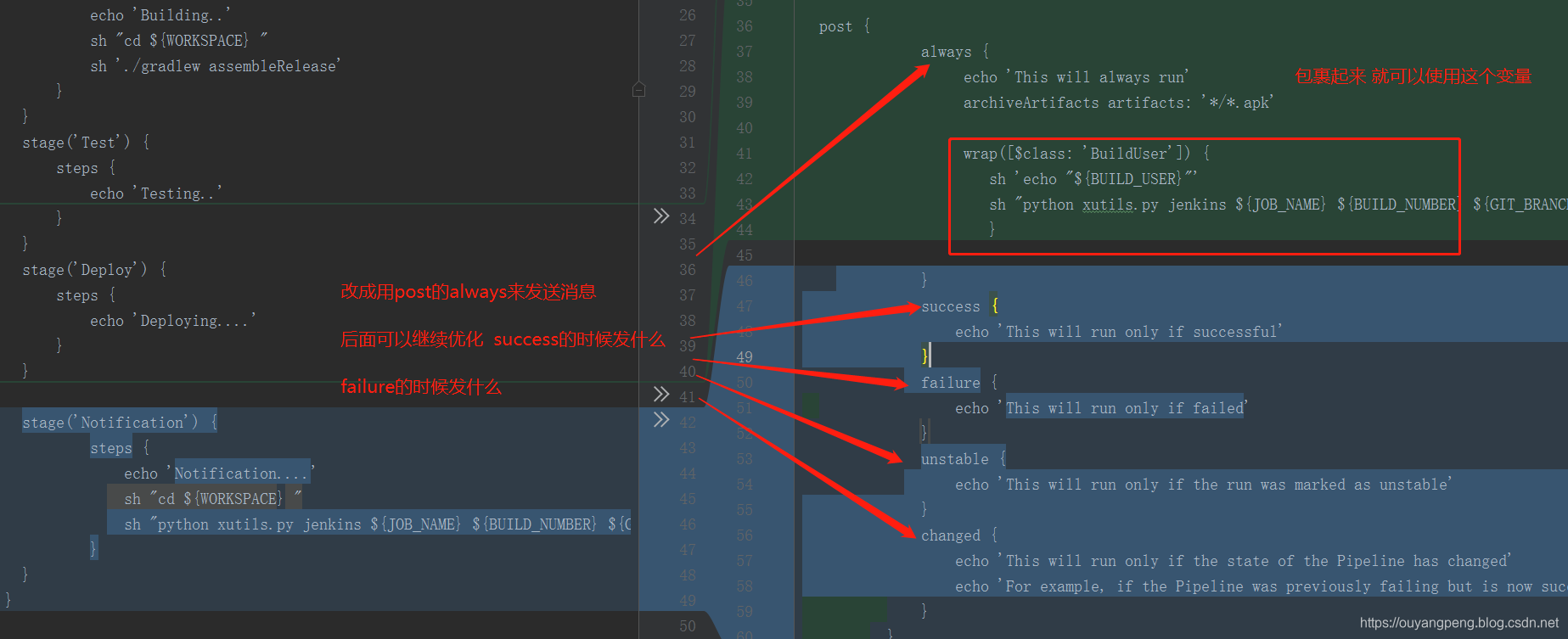Click steps line under stage('Notification')
1568x639 pixels.
[x=120, y=448]
